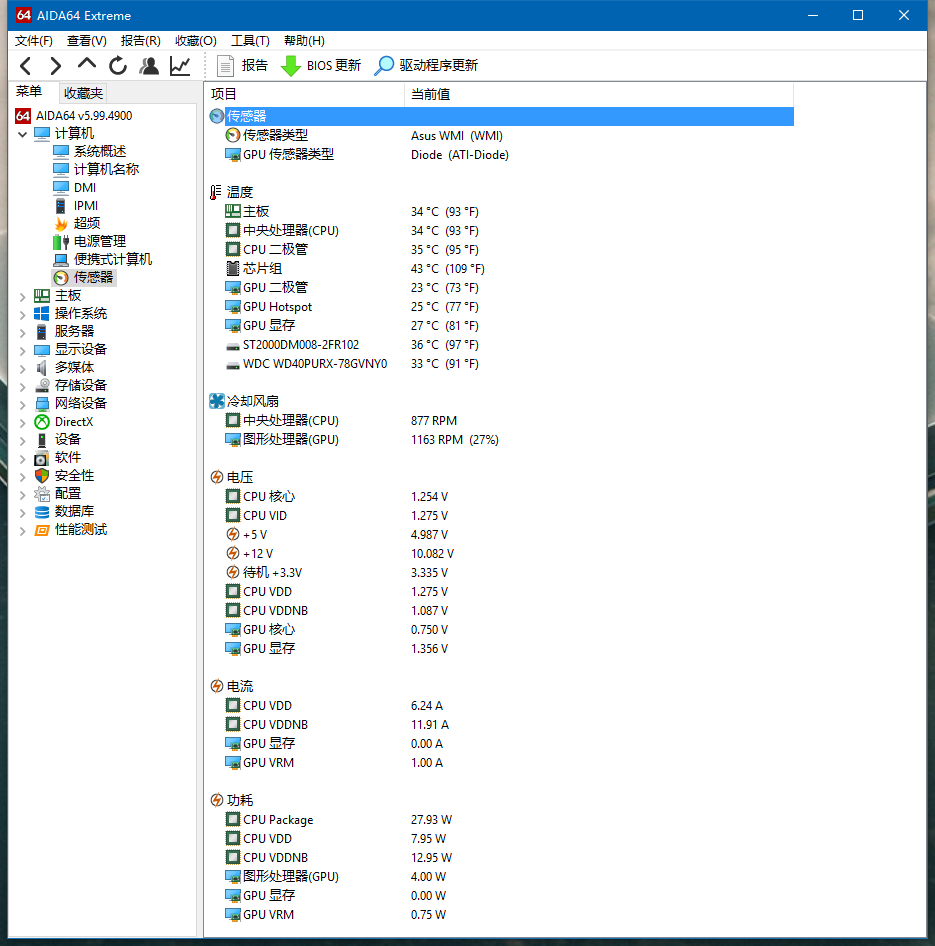Expand the 网络设备 tree node
Image resolution: width=935 pixels, height=946 pixels.
(22, 404)
